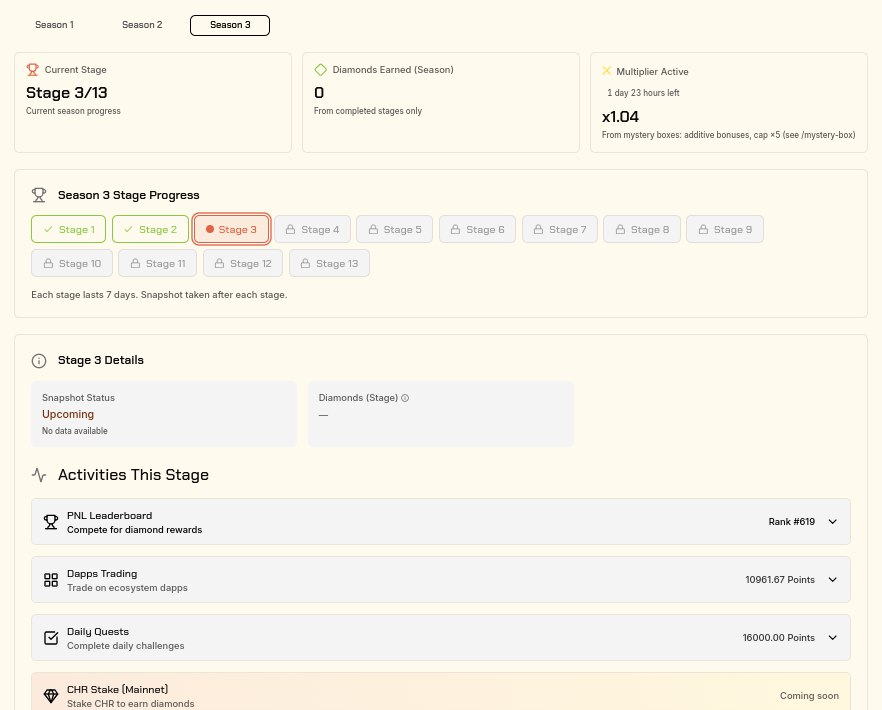Viewport: 882px width, 710px height.
Task: Click the CHR Stake diamond icon
Action: click(51, 696)
